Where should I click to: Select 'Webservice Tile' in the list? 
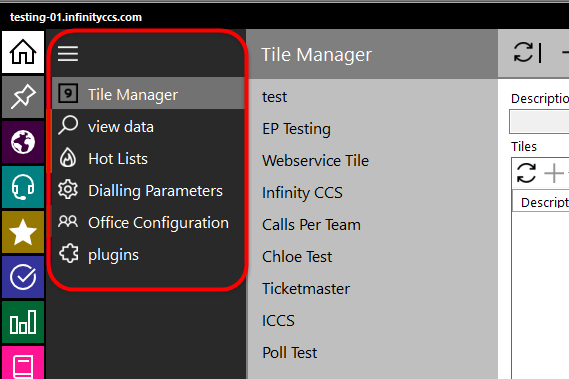coord(372,160)
